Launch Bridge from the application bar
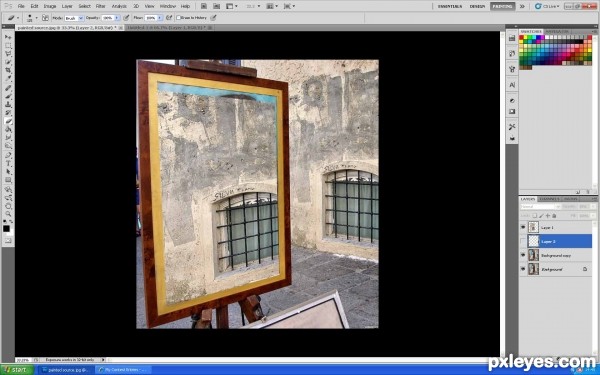This screenshot has height=375, width=600. (x=204, y=6)
